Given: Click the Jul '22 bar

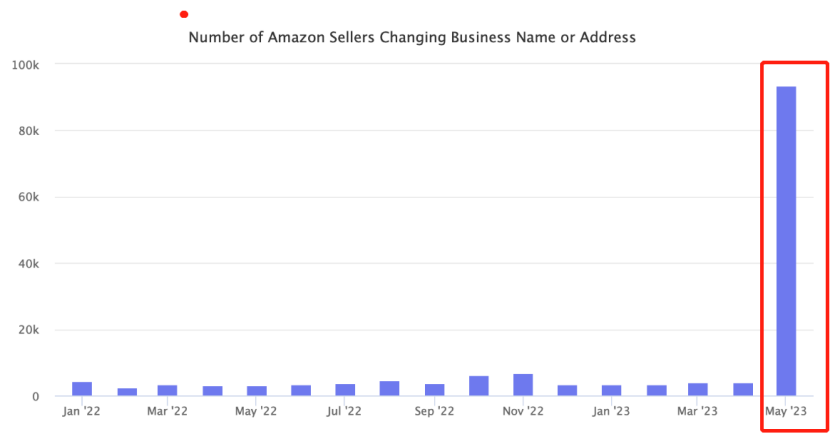Looking at the screenshot, I should coord(345,390).
